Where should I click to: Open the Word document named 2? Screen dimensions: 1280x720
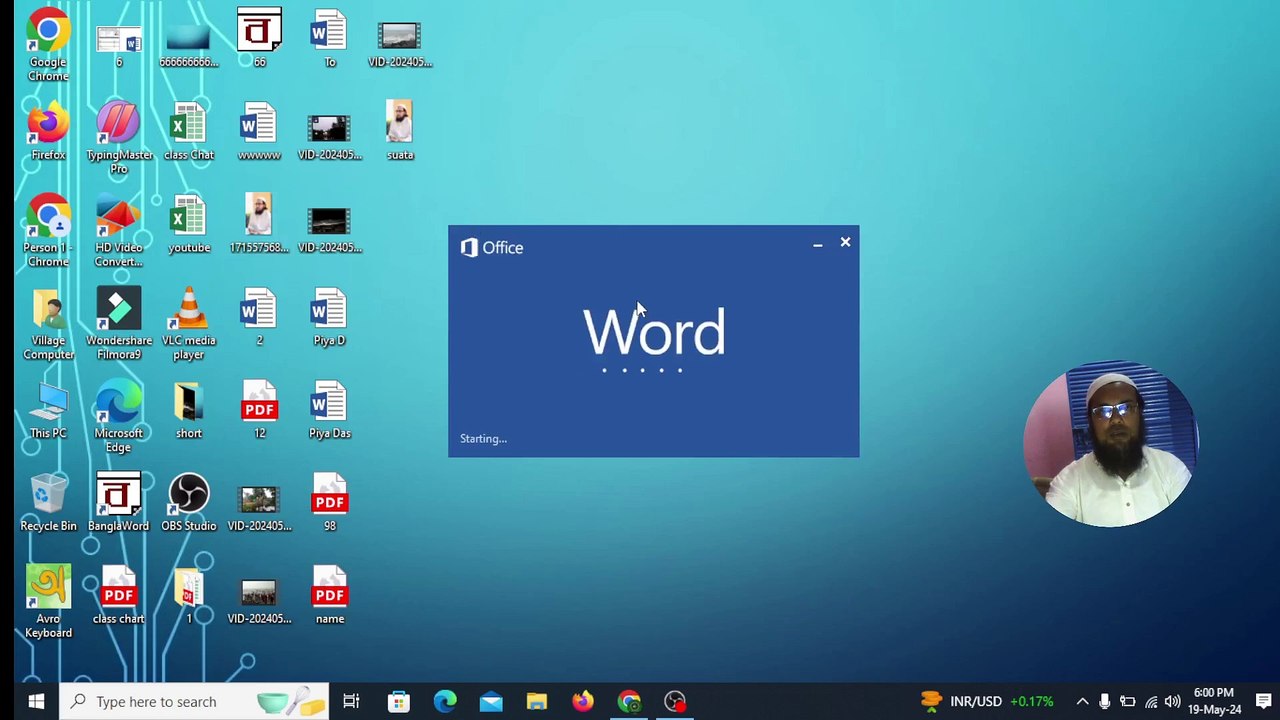coord(259,317)
